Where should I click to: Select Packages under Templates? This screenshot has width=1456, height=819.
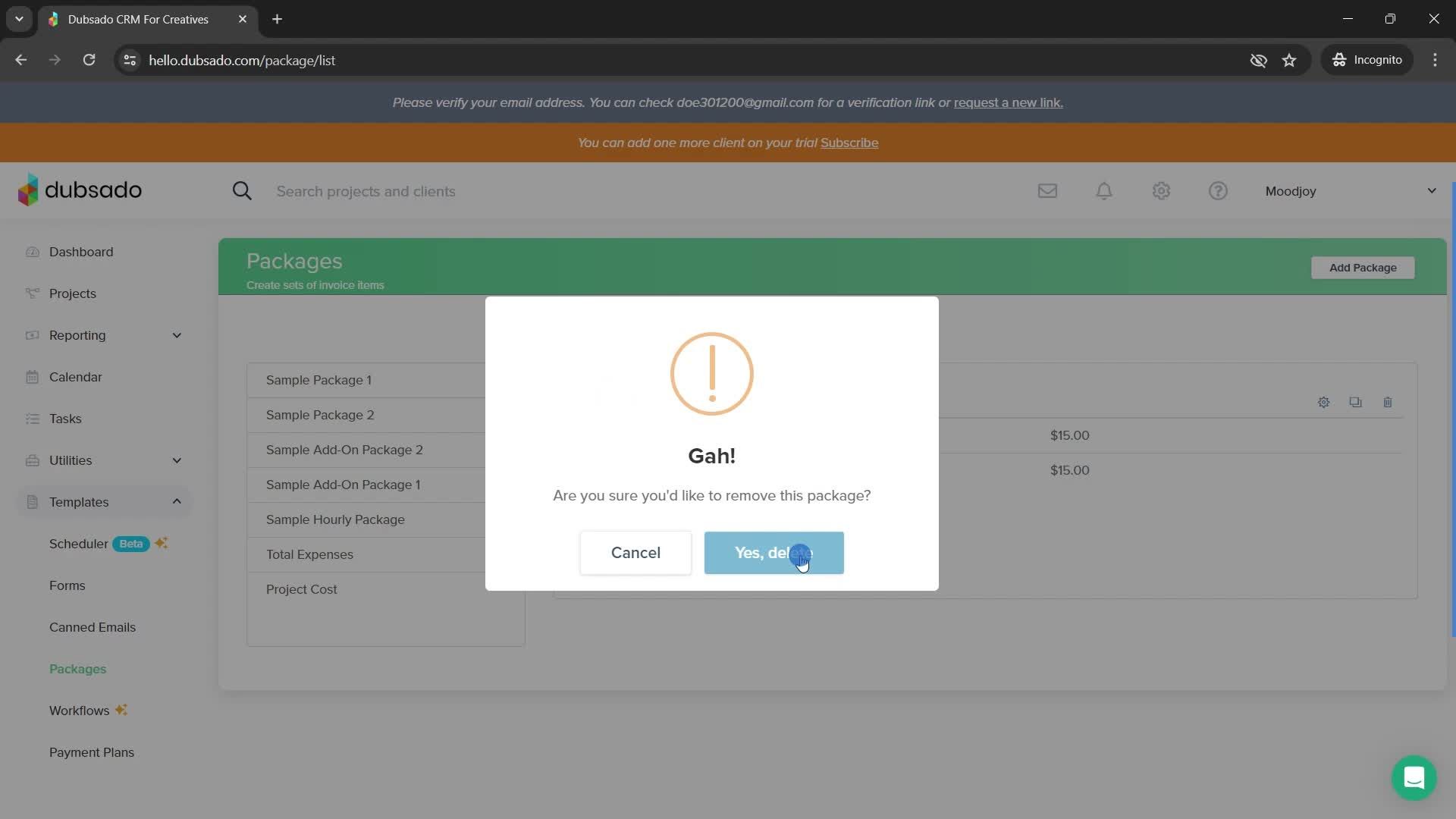tap(77, 669)
